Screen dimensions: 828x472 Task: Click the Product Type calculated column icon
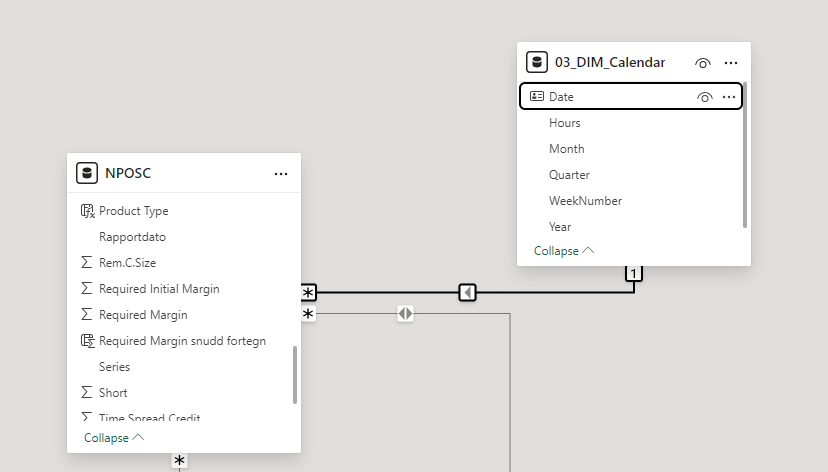point(88,211)
